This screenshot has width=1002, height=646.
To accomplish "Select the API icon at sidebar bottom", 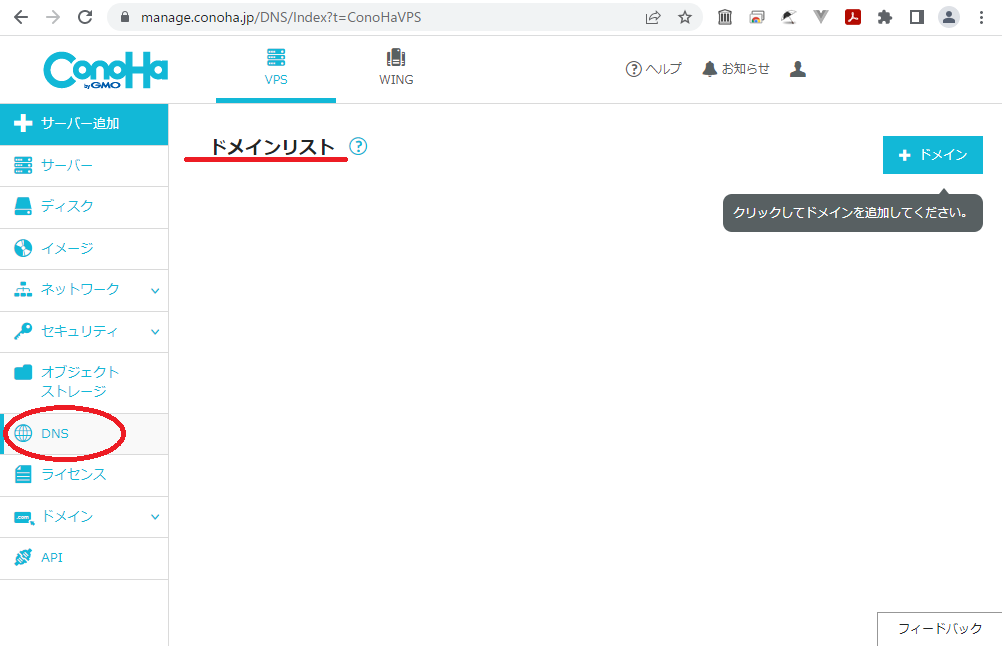I will 22,559.
